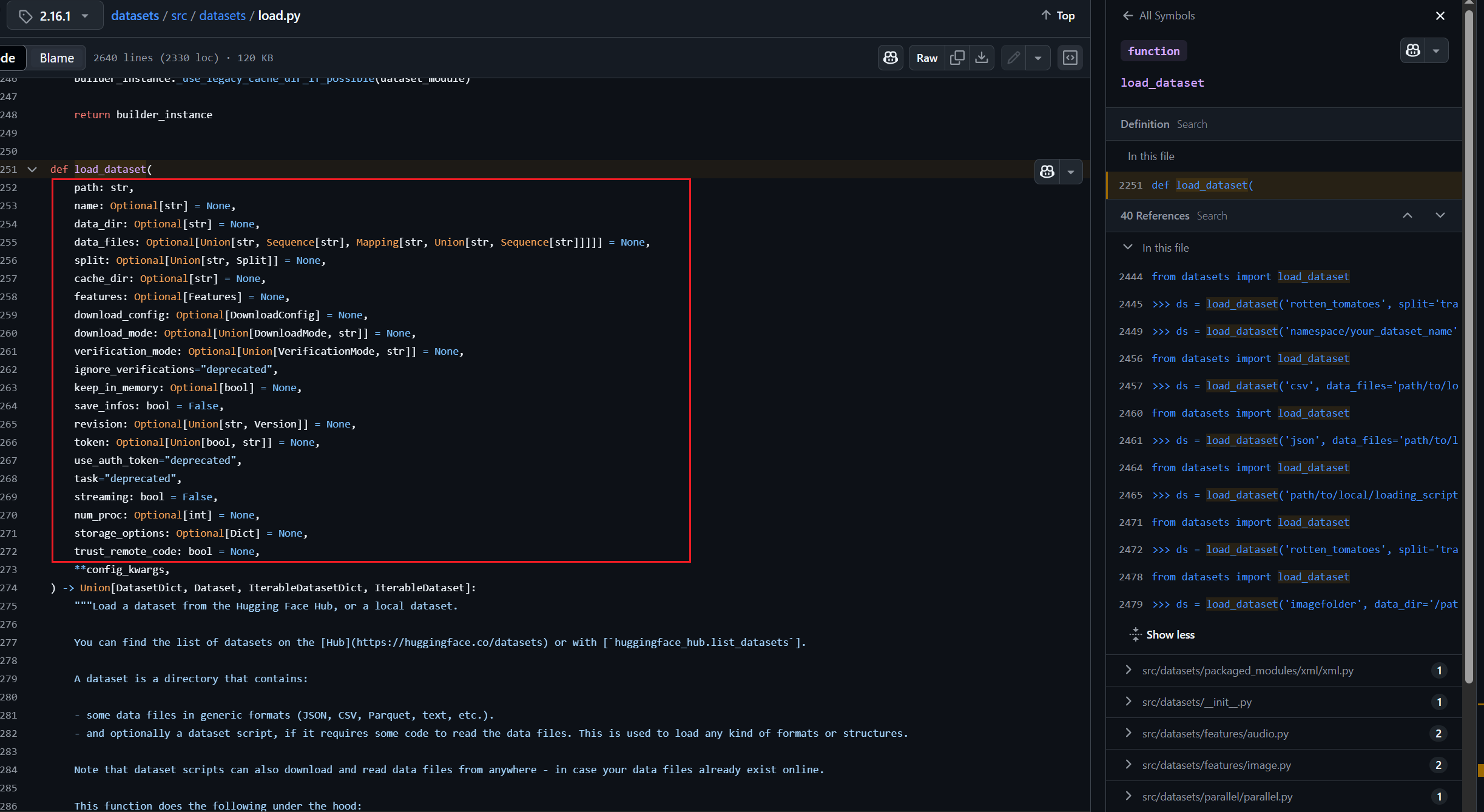Open the 2.16.1 tag dropdown
Viewport: 1484px width, 812px height.
coord(54,16)
